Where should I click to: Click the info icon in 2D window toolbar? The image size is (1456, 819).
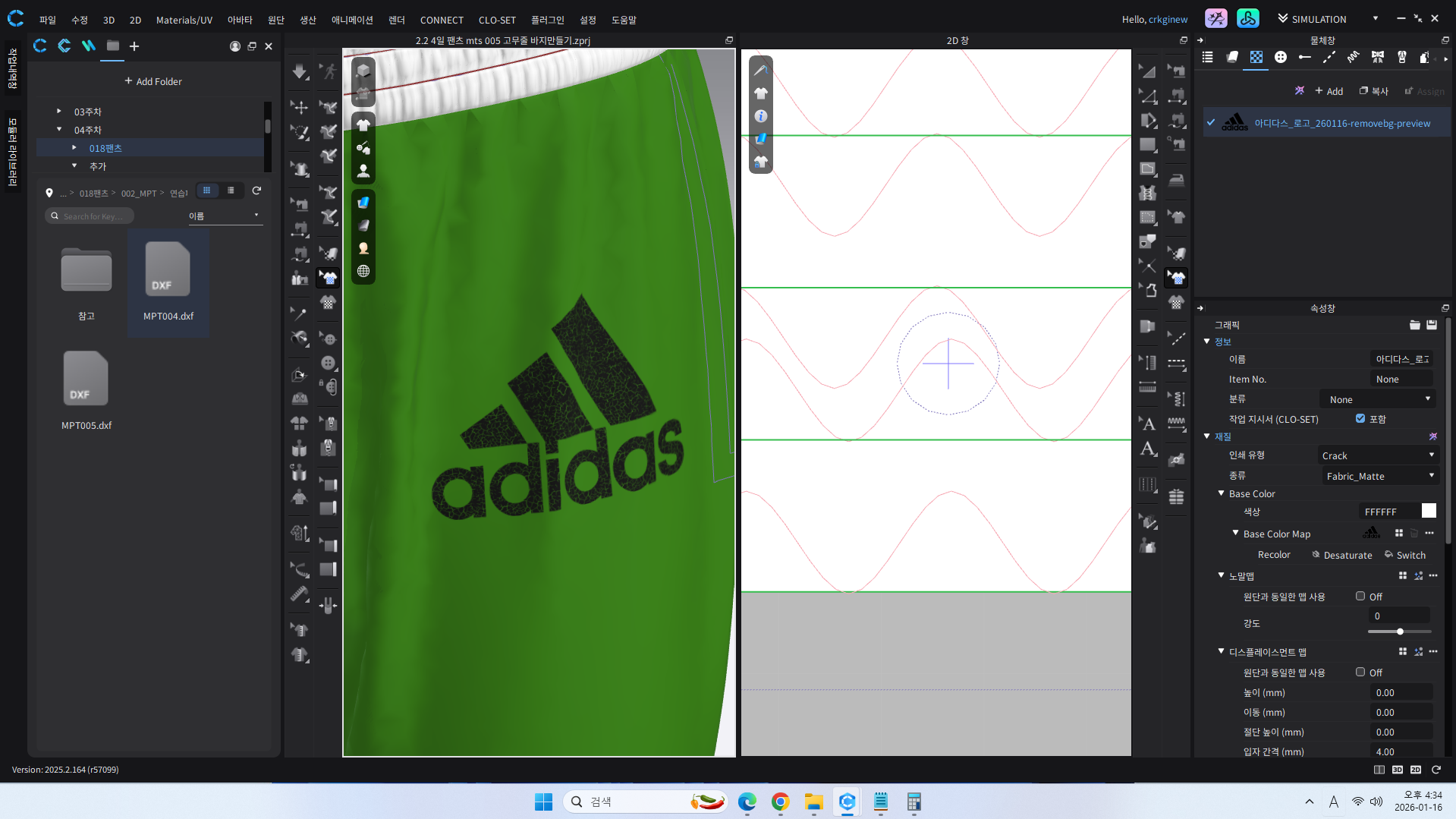coord(760,116)
